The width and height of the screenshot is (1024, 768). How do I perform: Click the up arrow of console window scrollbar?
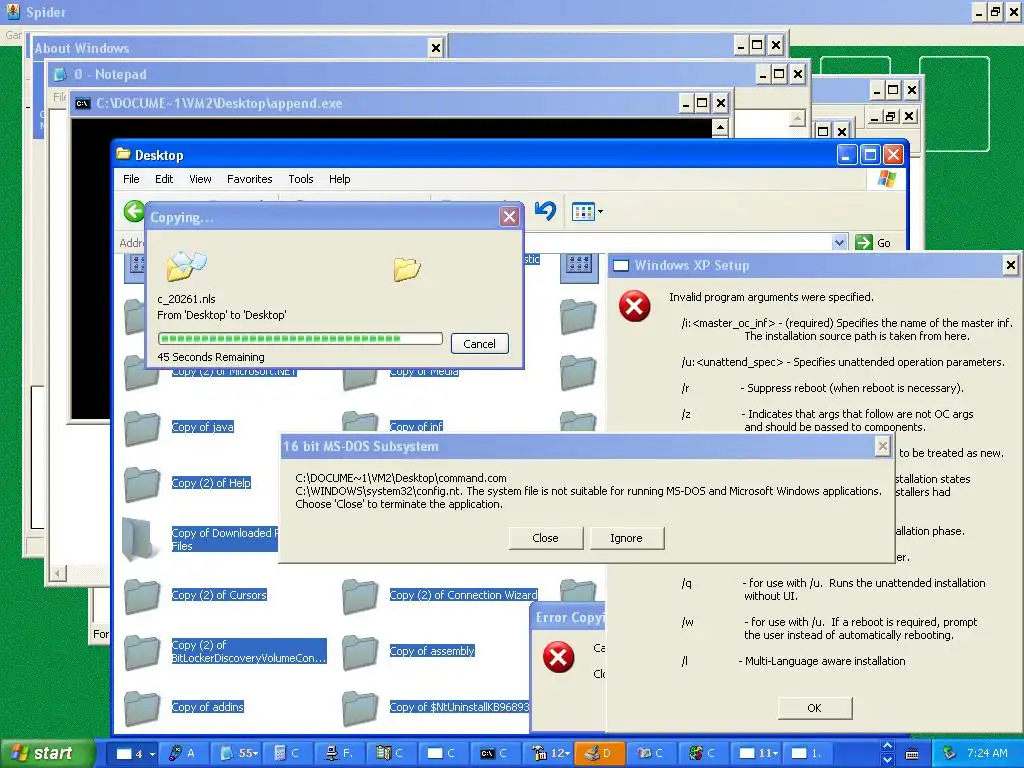click(x=720, y=127)
